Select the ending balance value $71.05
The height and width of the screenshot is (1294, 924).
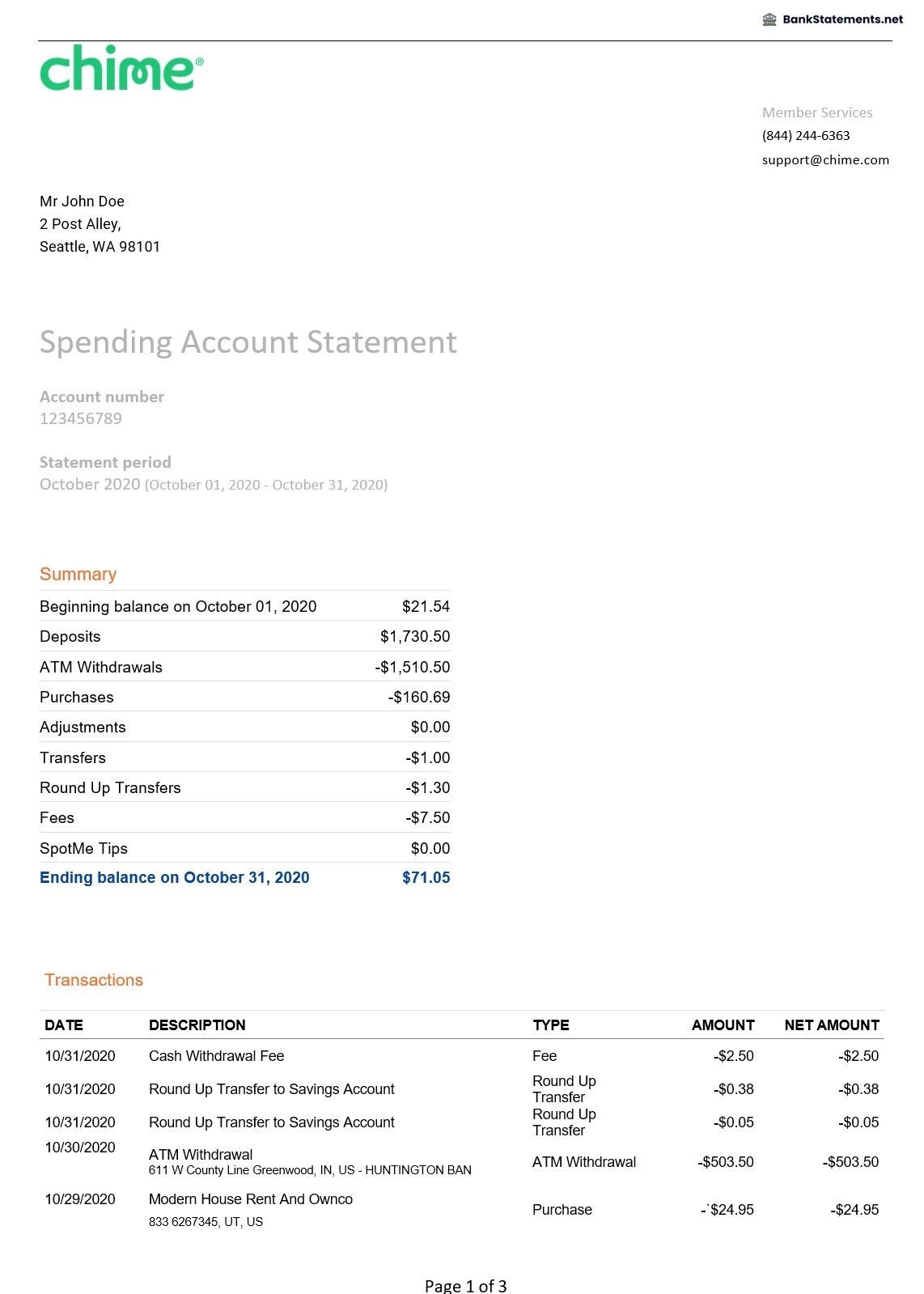[426, 877]
